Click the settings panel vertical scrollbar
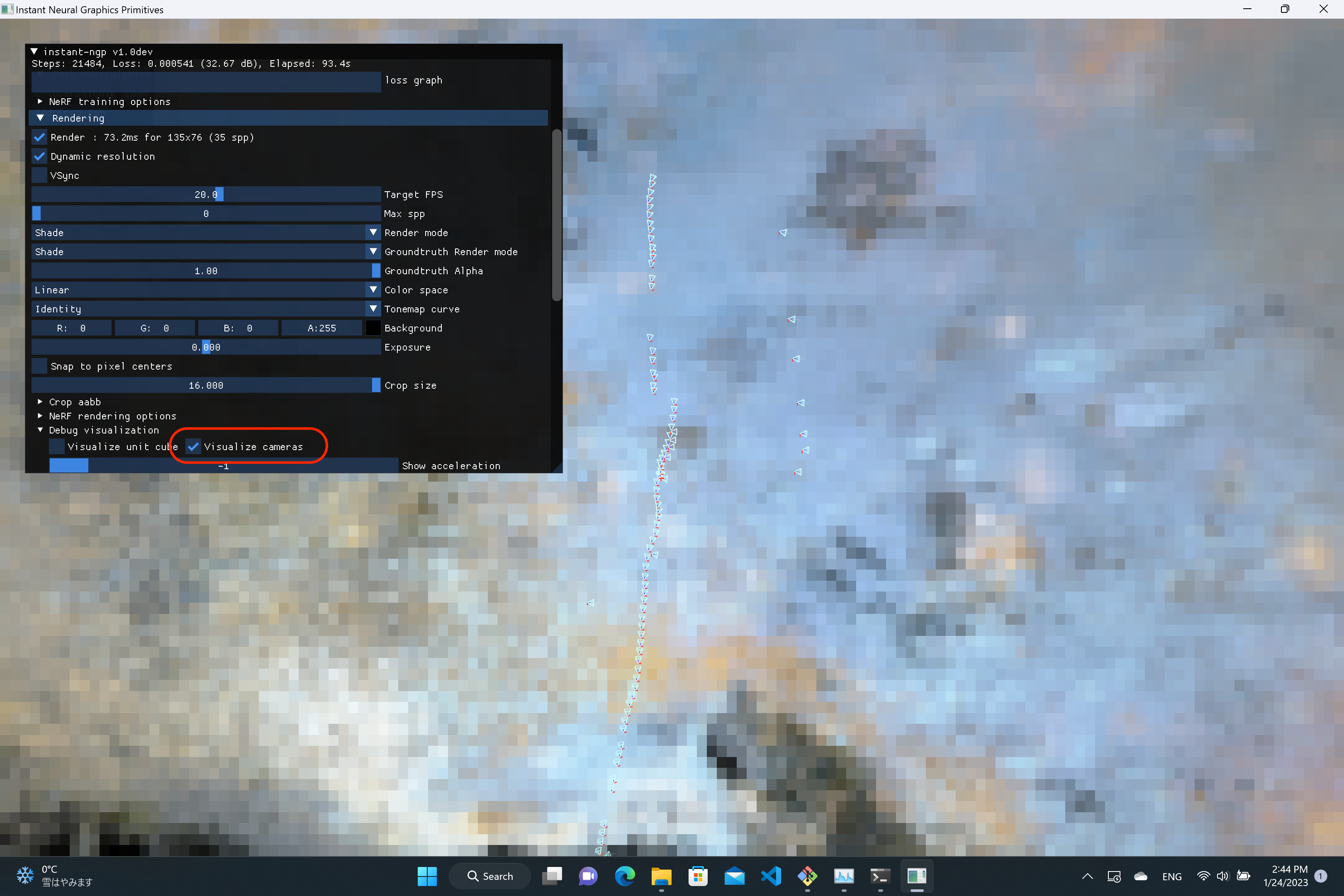The height and width of the screenshot is (896, 1344). pyautogui.click(x=557, y=215)
